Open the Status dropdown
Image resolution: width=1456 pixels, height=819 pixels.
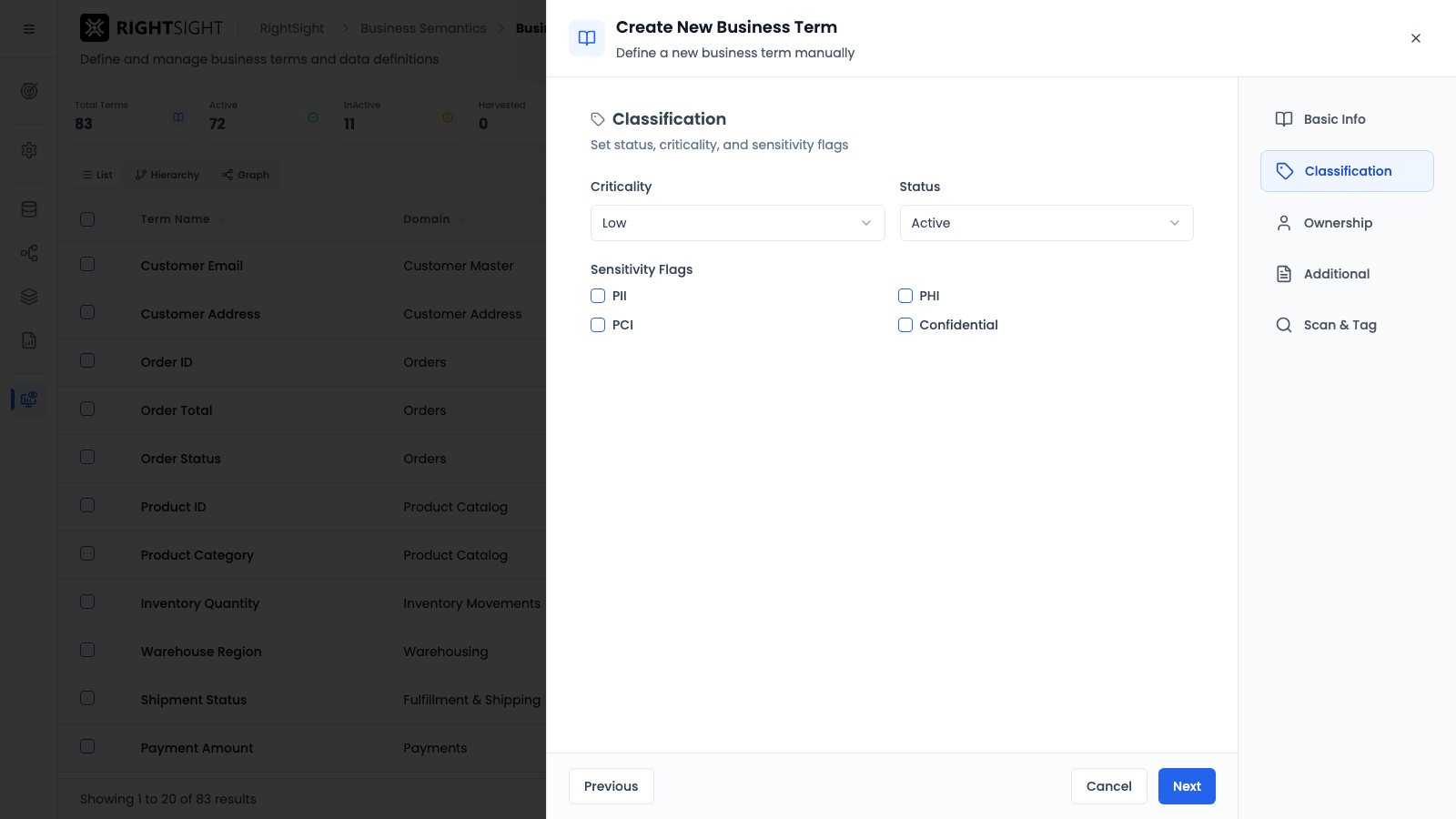coord(1046,223)
